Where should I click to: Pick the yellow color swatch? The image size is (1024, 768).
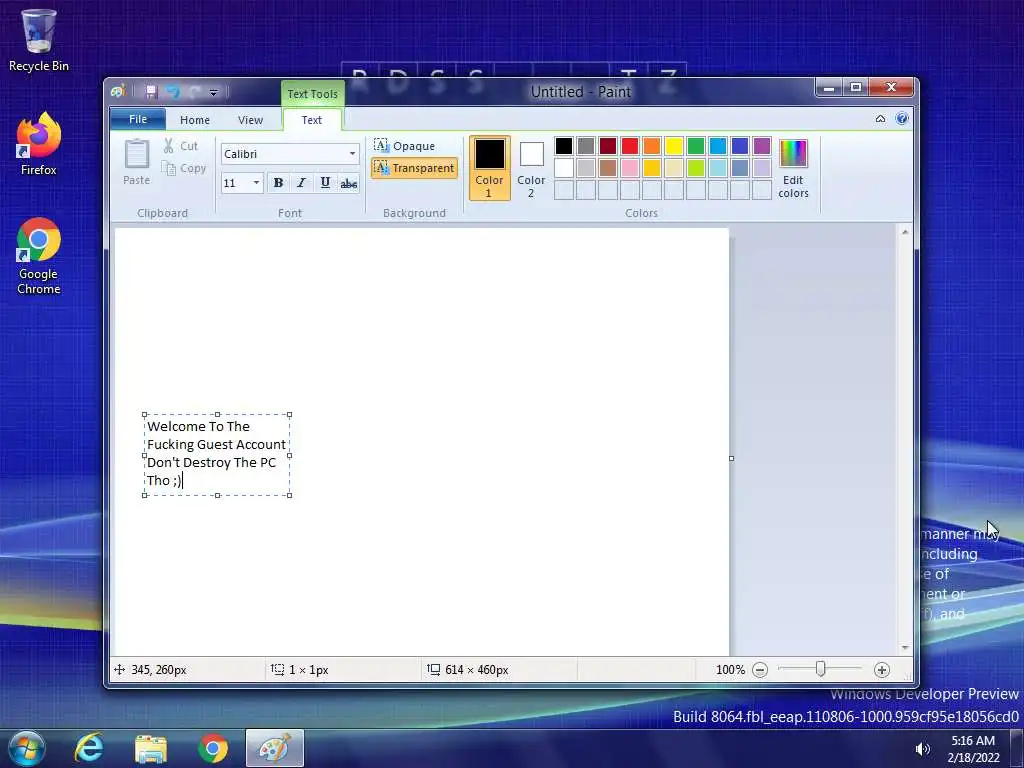(674, 146)
